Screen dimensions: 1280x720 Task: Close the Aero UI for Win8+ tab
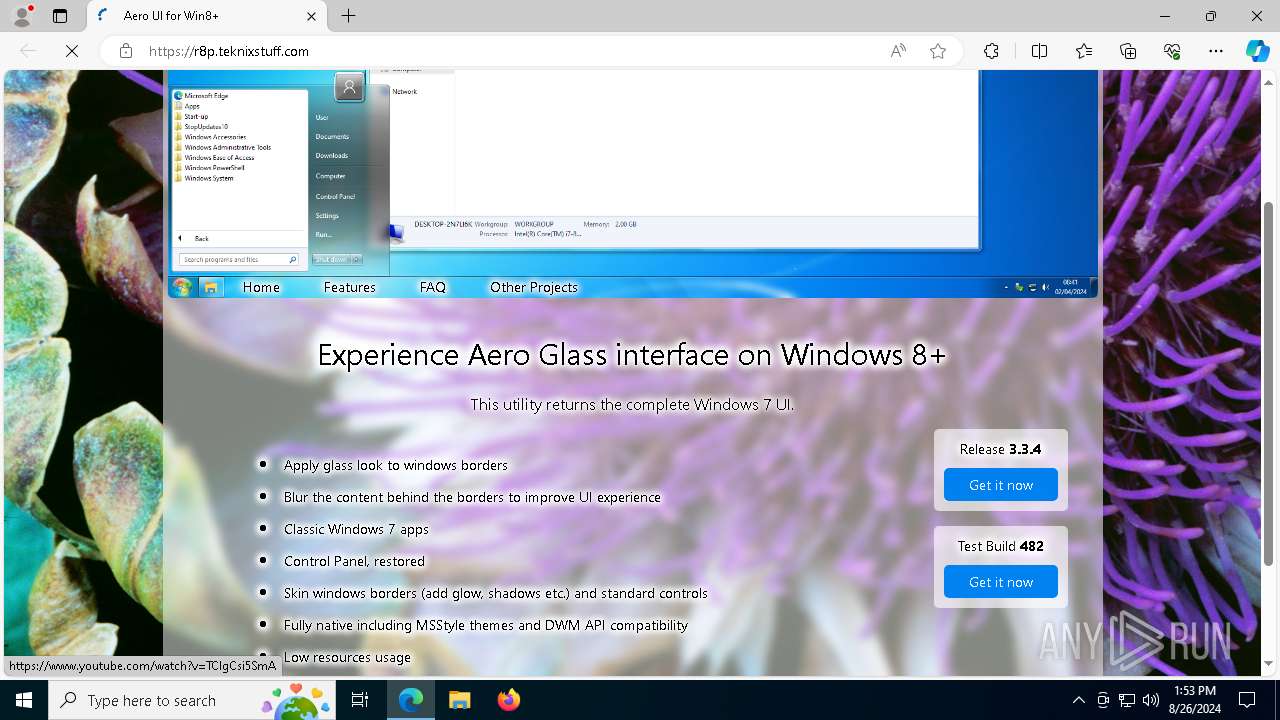[x=311, y=16]
